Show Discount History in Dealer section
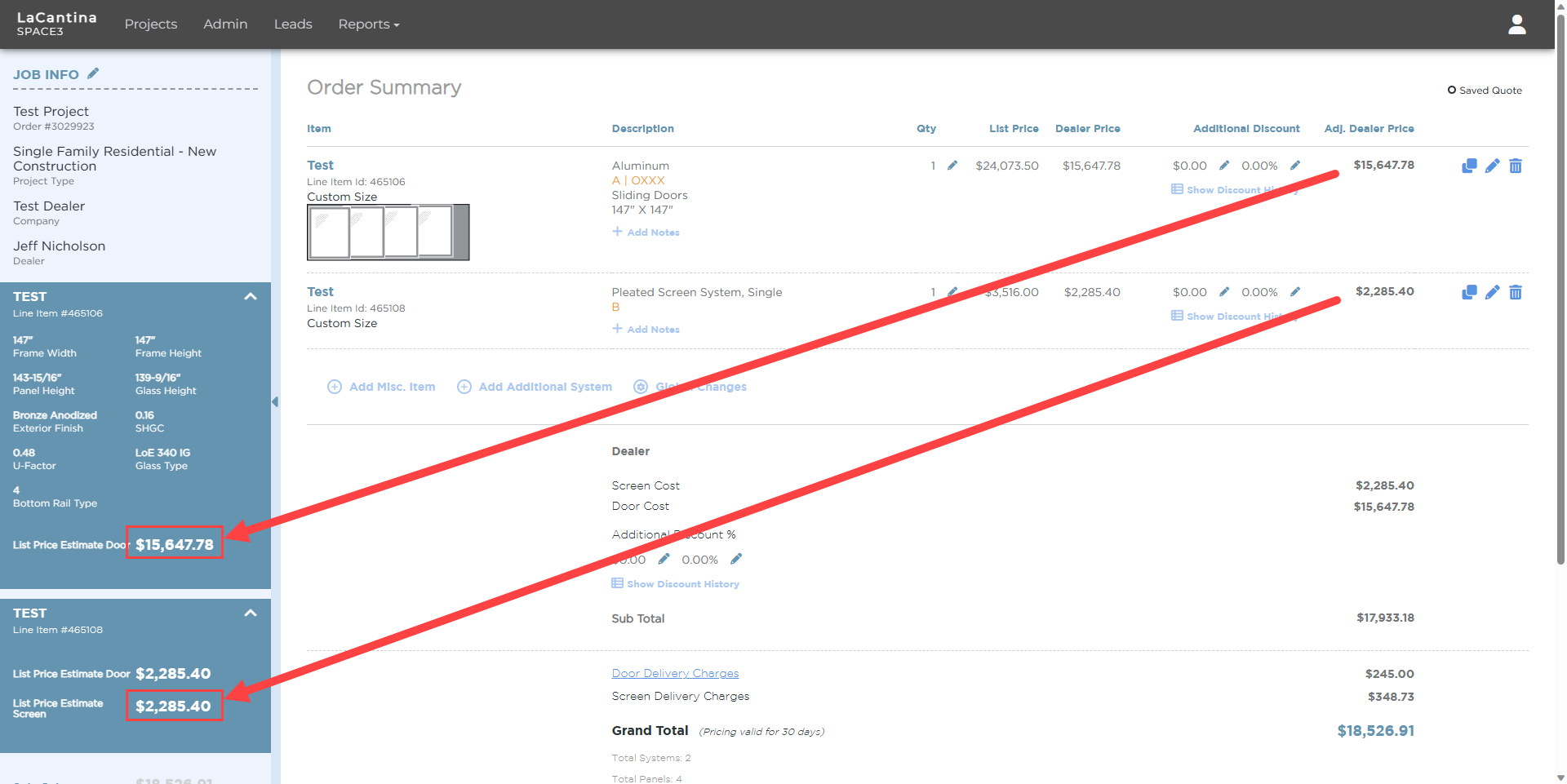Viewport: 1567px width, 784px height. [675, 584]
